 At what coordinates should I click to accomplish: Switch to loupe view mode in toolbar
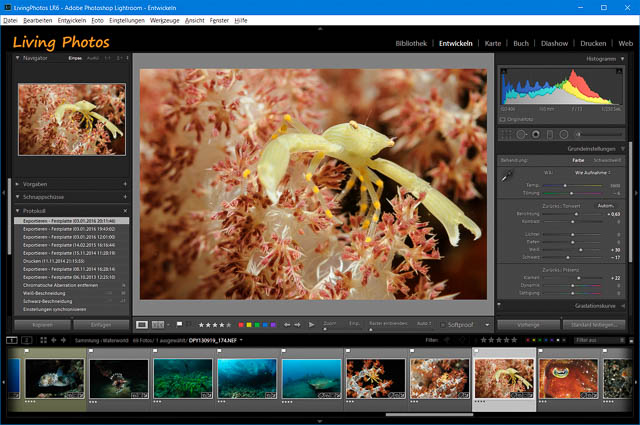point(142,325)
